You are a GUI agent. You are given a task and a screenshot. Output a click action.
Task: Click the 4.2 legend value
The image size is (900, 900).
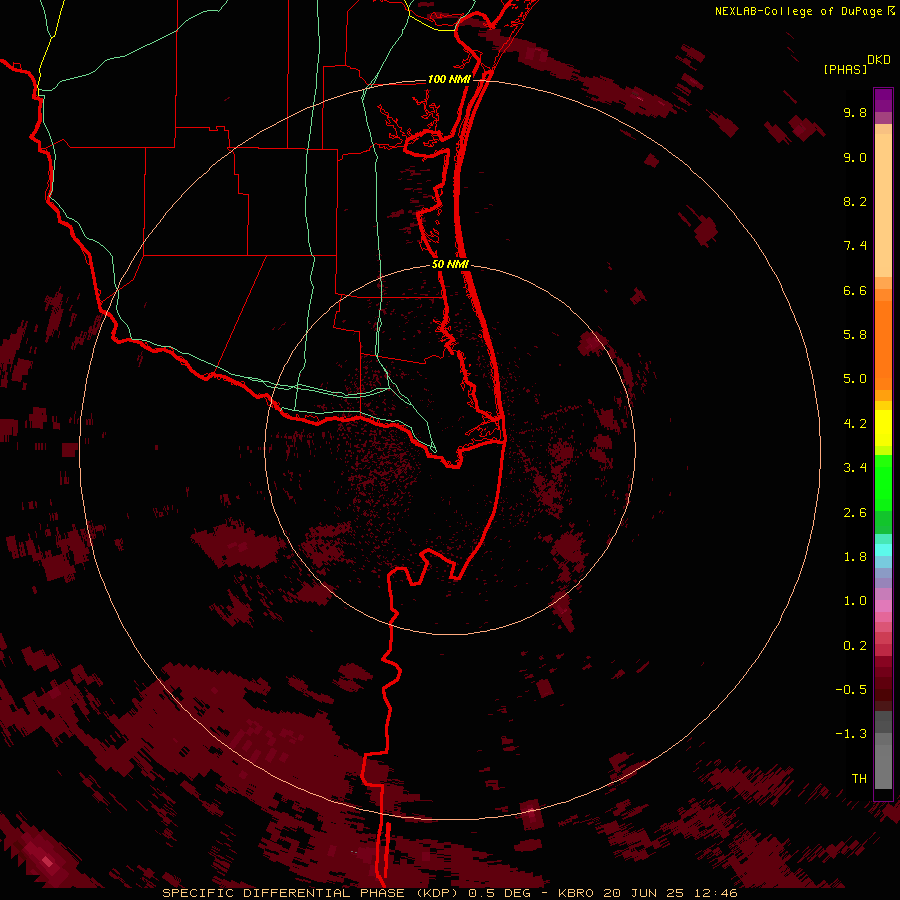click(855, 424)
